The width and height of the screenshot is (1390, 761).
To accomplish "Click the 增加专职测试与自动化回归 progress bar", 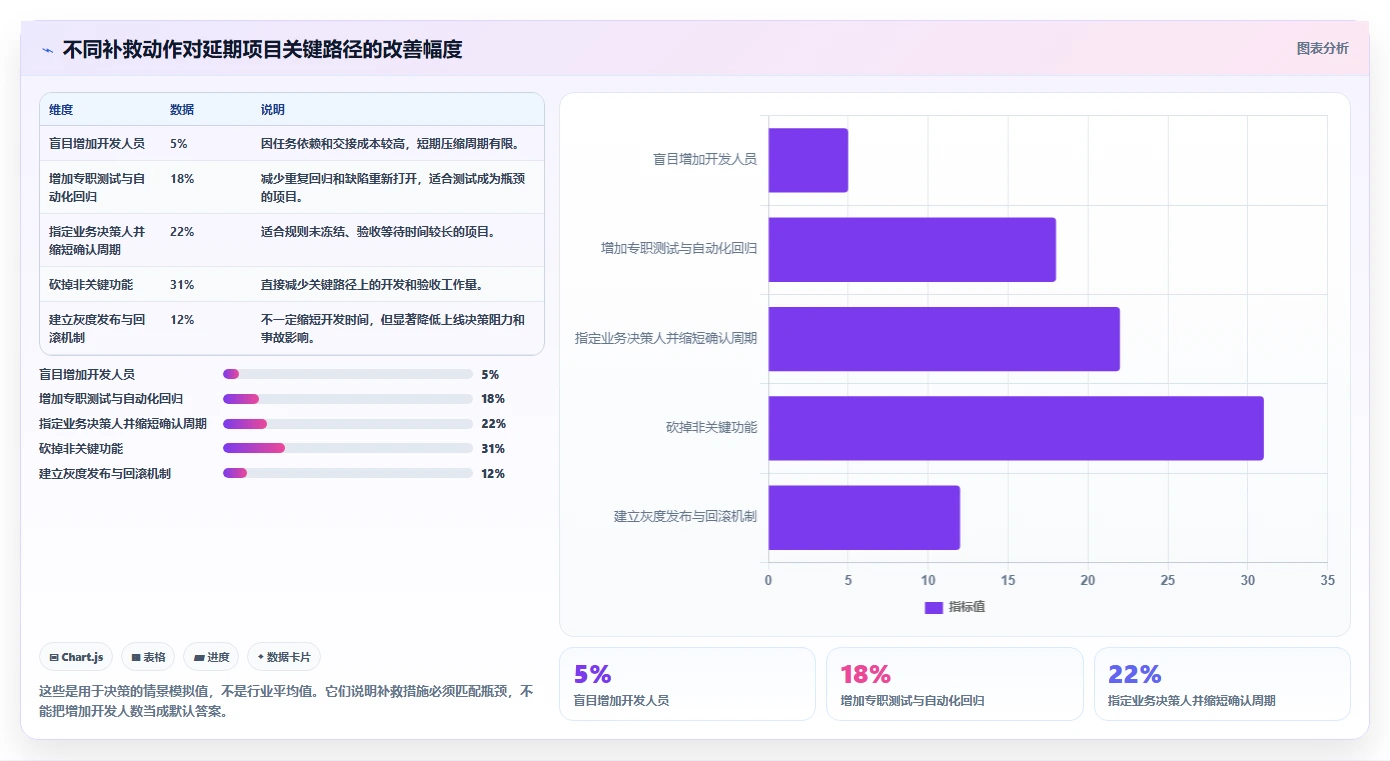I will [348, 399].
